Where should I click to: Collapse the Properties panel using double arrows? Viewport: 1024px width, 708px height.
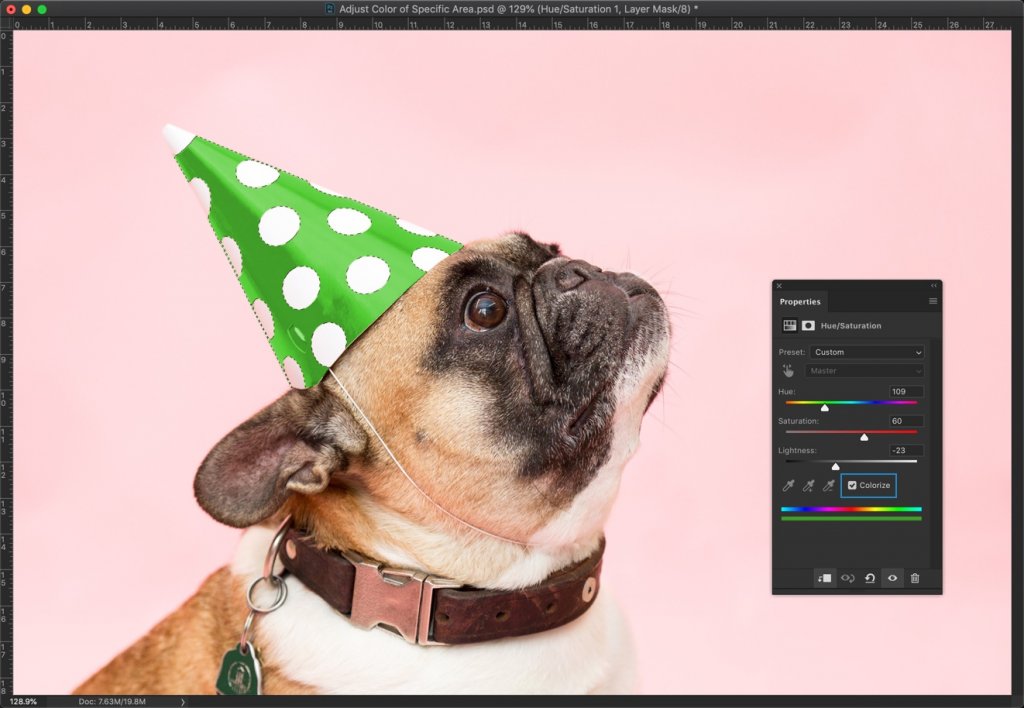click(933, 284)
